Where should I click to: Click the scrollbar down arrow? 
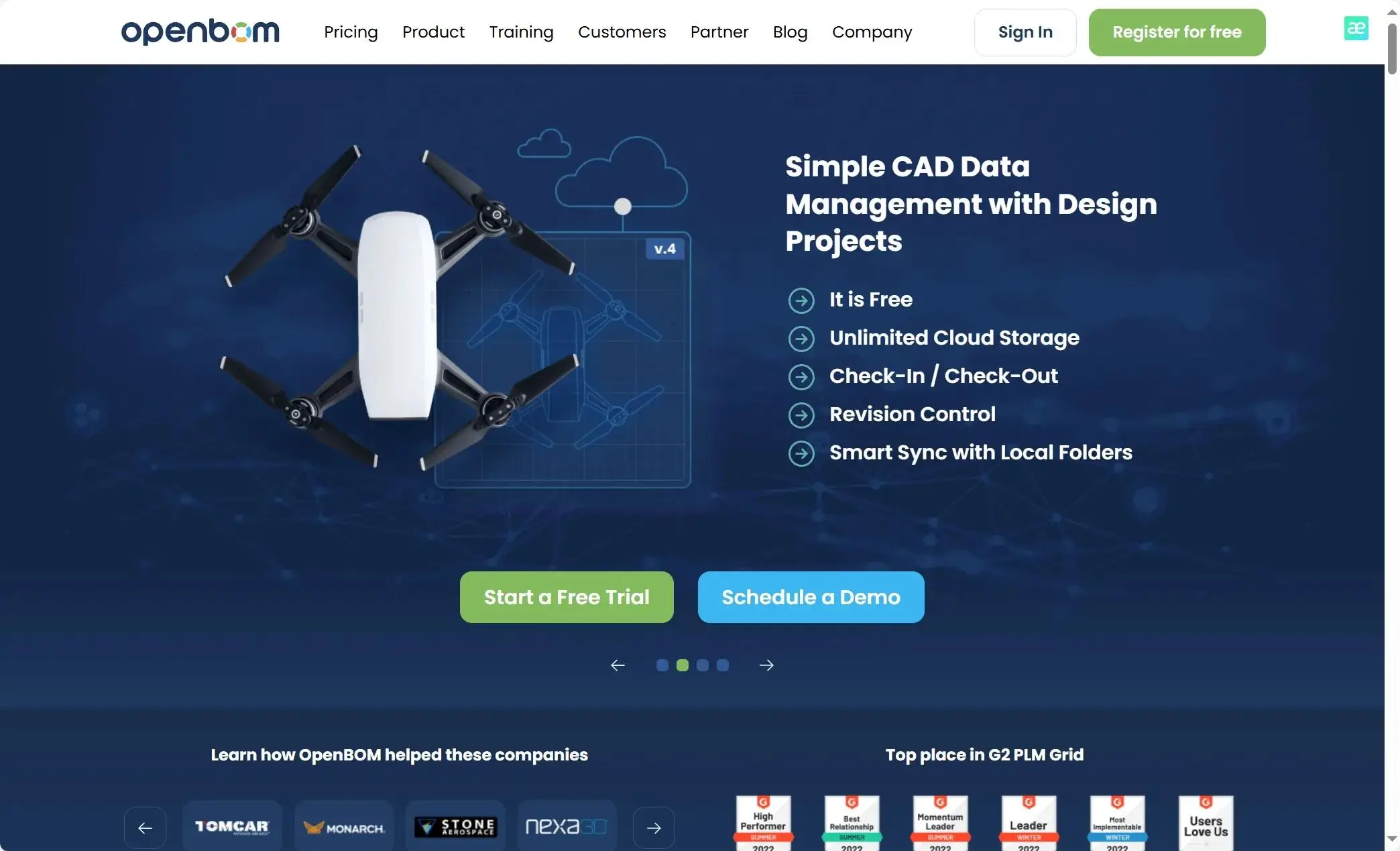click(1392, 839)
